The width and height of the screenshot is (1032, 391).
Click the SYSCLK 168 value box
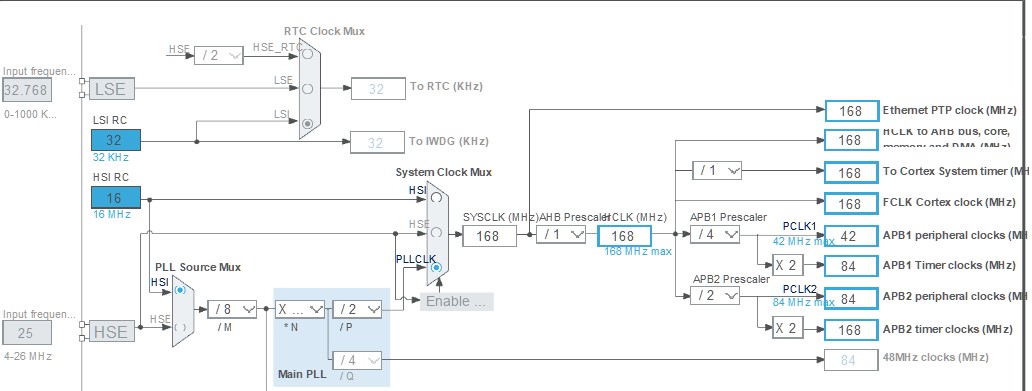click(489, 236)
